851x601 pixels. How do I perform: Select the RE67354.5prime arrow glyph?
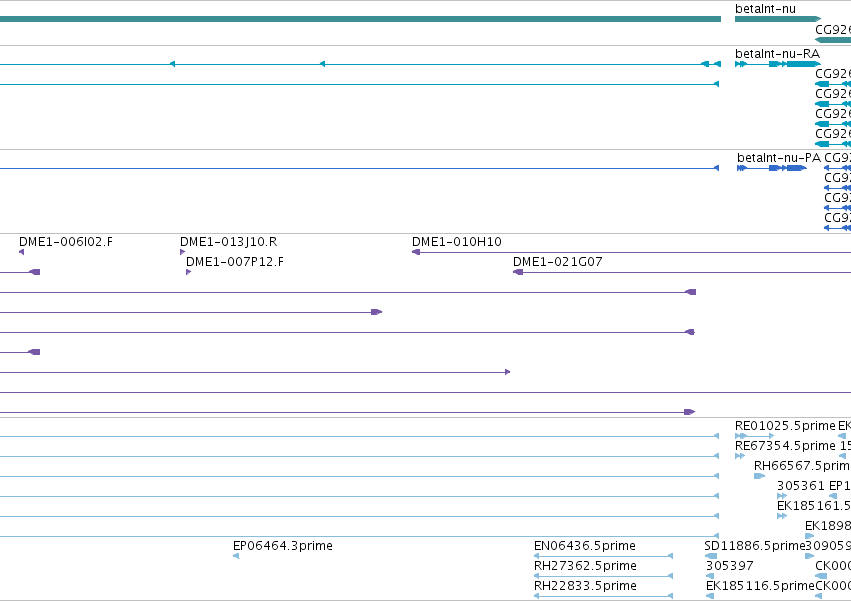(x=740, y=456)
